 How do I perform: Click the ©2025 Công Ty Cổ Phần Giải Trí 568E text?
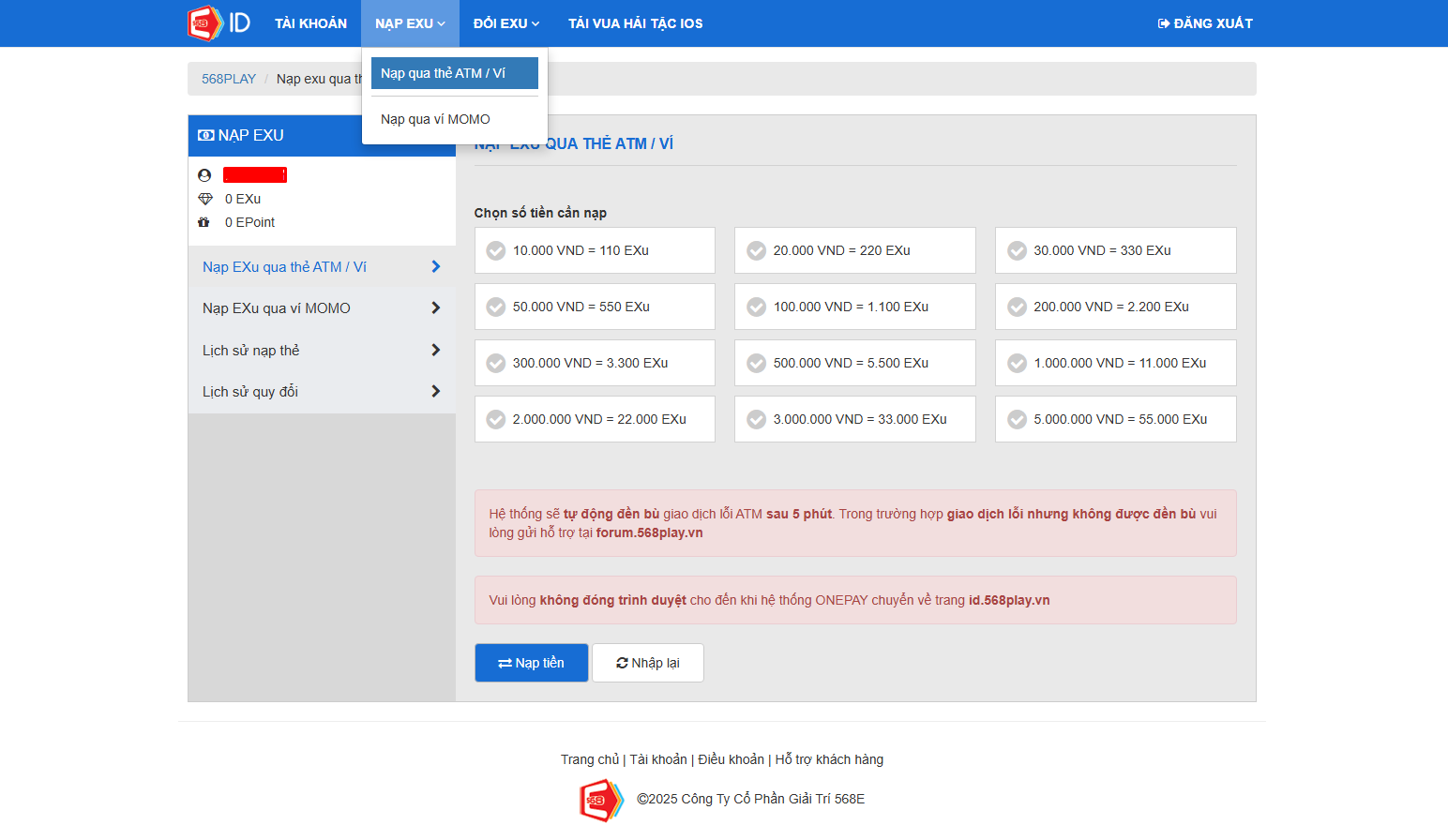click(x=750, y=799)
